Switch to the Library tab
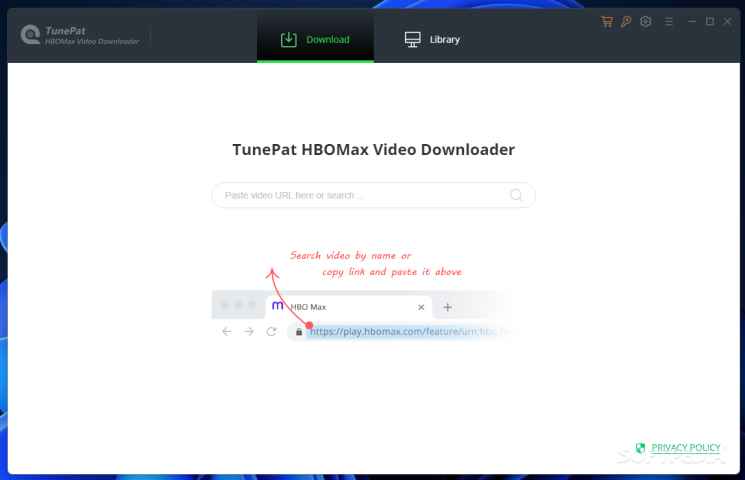Screen dimensions: 745x480 (x=432, y=39)
